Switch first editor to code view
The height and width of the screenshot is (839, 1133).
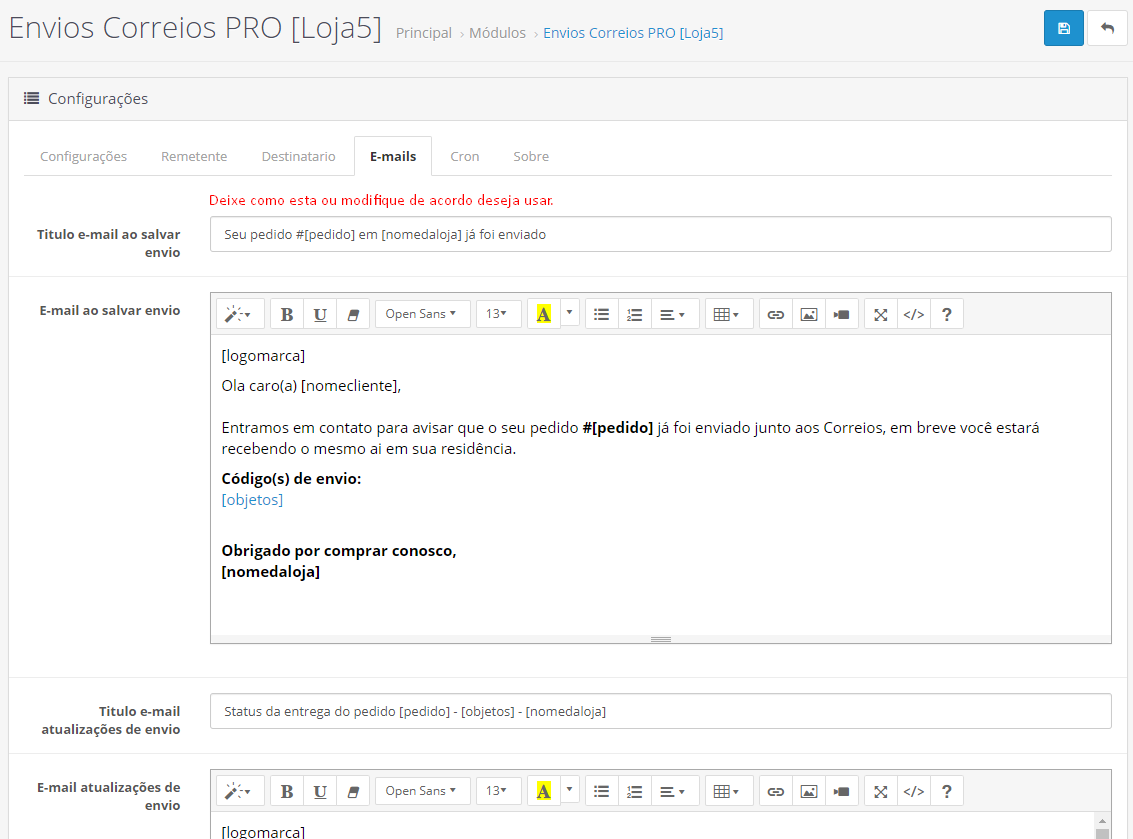pyautogui.click(x=913, y=314)
